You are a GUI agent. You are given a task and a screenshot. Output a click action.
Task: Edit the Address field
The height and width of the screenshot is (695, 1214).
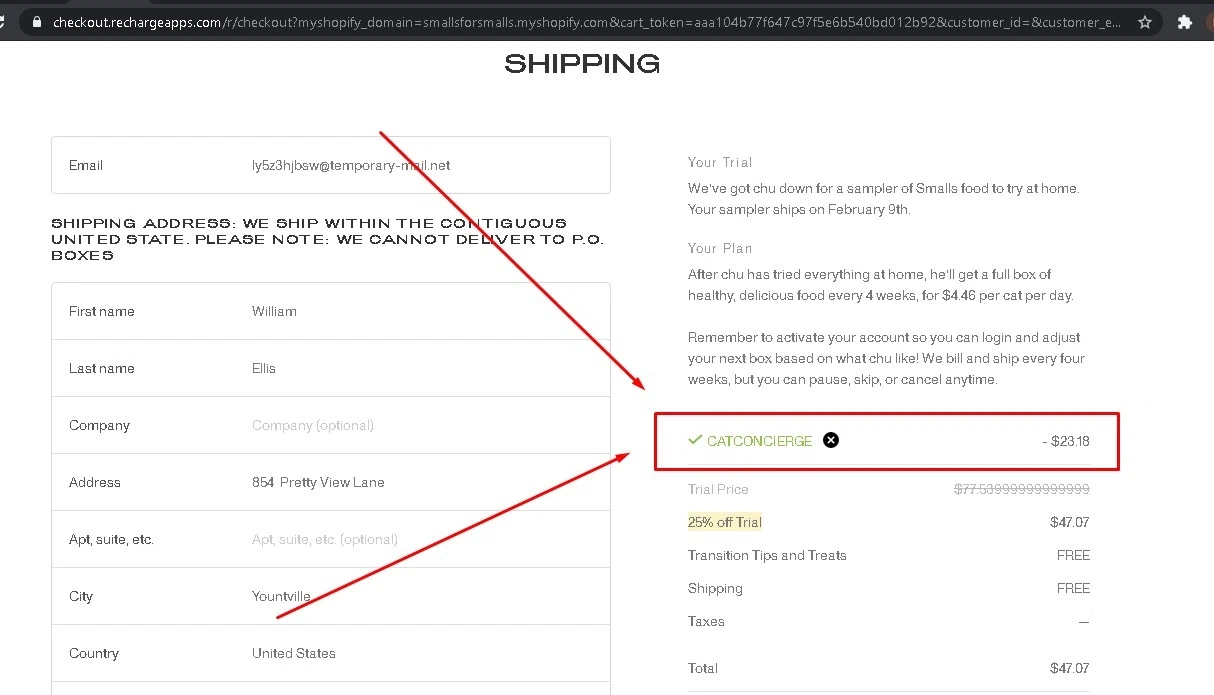tap(331, 482)
